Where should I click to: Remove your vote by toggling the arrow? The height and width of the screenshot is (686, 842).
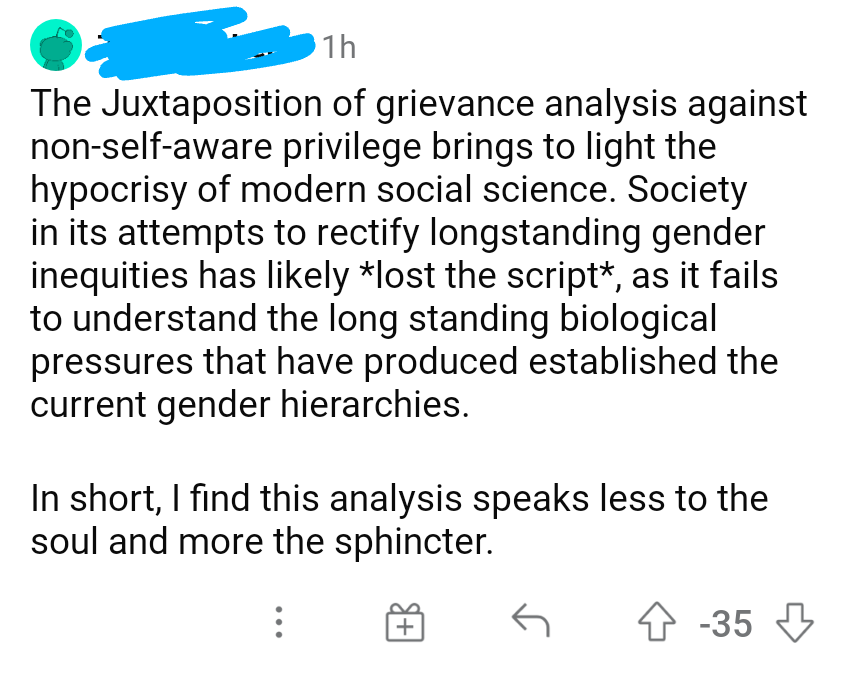[x=657, y=623]
